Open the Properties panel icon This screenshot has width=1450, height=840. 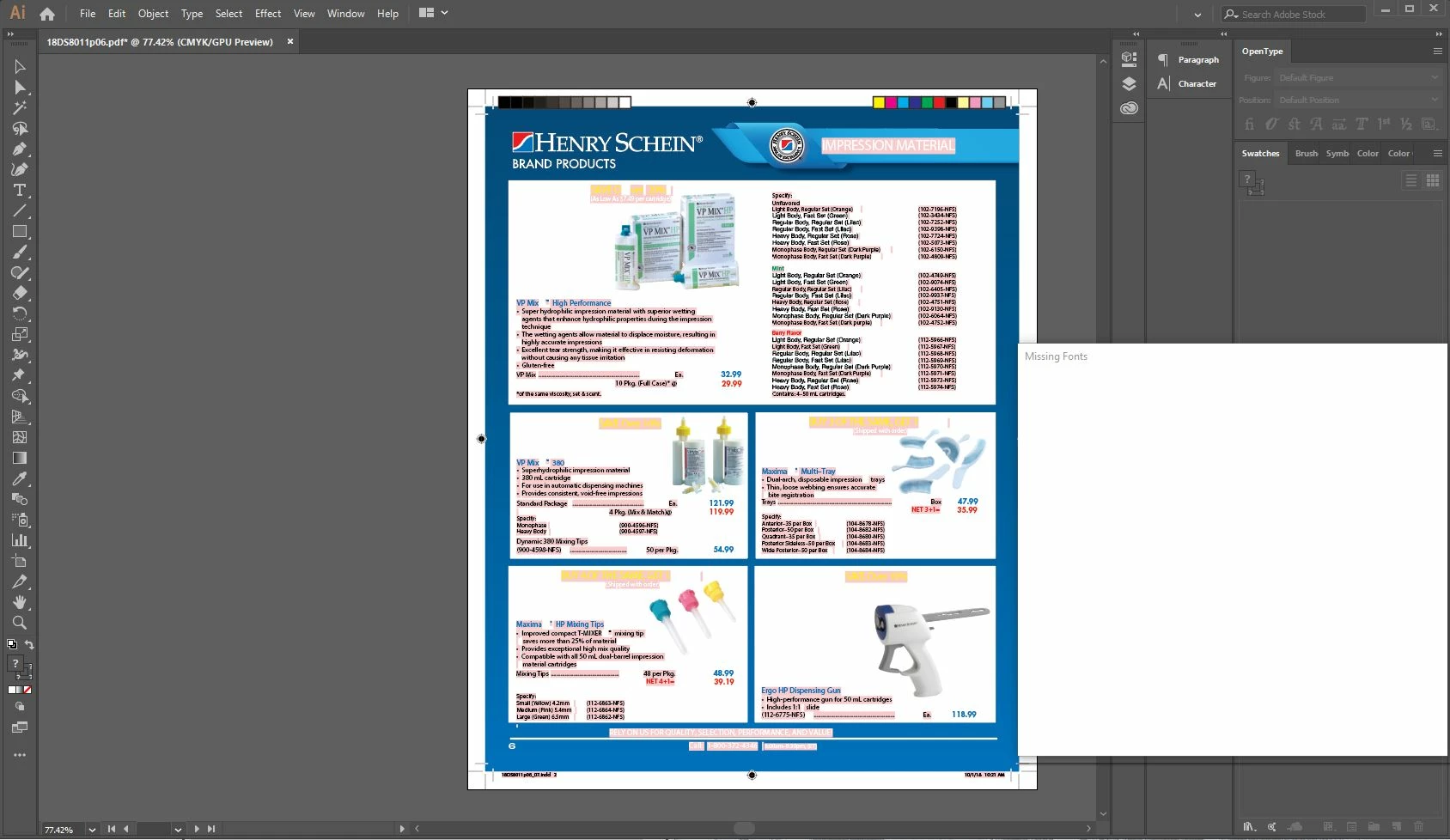[x=1130, y=59]
